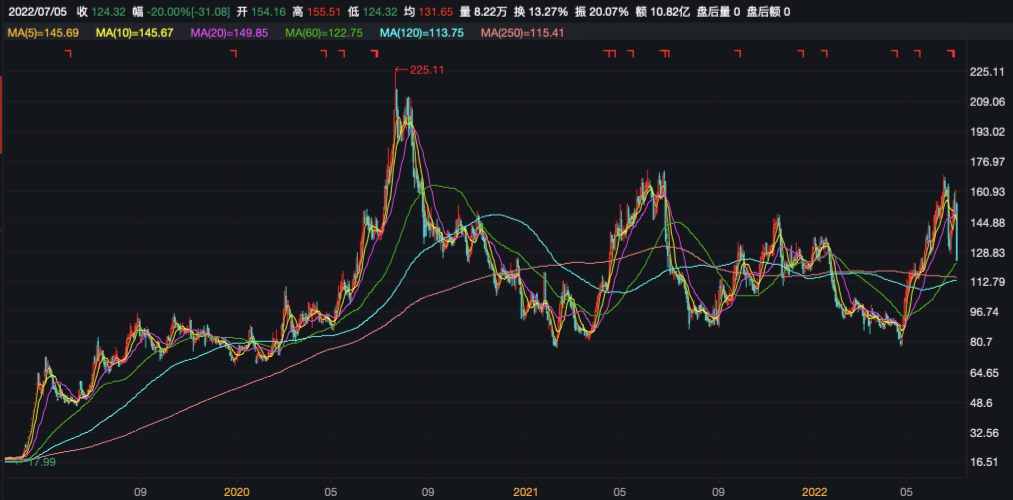The width and height of the screenshot is (1013, 500).
Task: Click the 64.65 price axis label
Action: 983,373
